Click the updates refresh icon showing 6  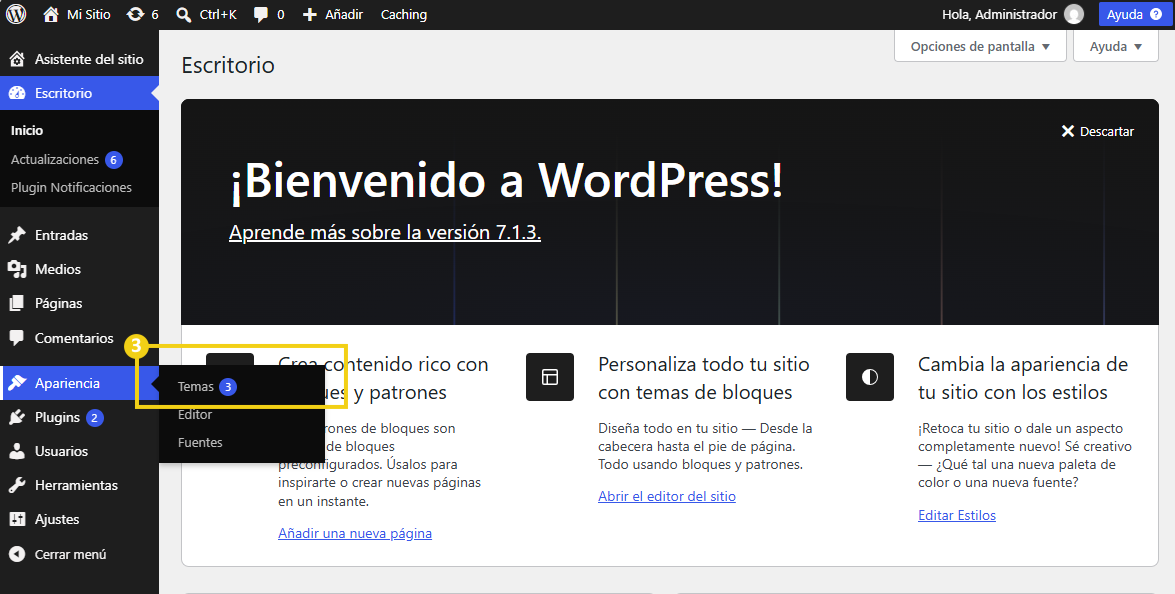pyautogui.click(x=135, y=14)
